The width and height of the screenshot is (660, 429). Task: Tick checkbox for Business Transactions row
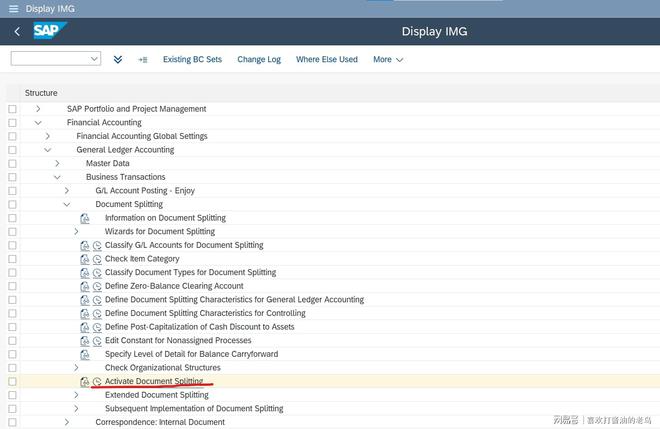click(x=12, y=177)
